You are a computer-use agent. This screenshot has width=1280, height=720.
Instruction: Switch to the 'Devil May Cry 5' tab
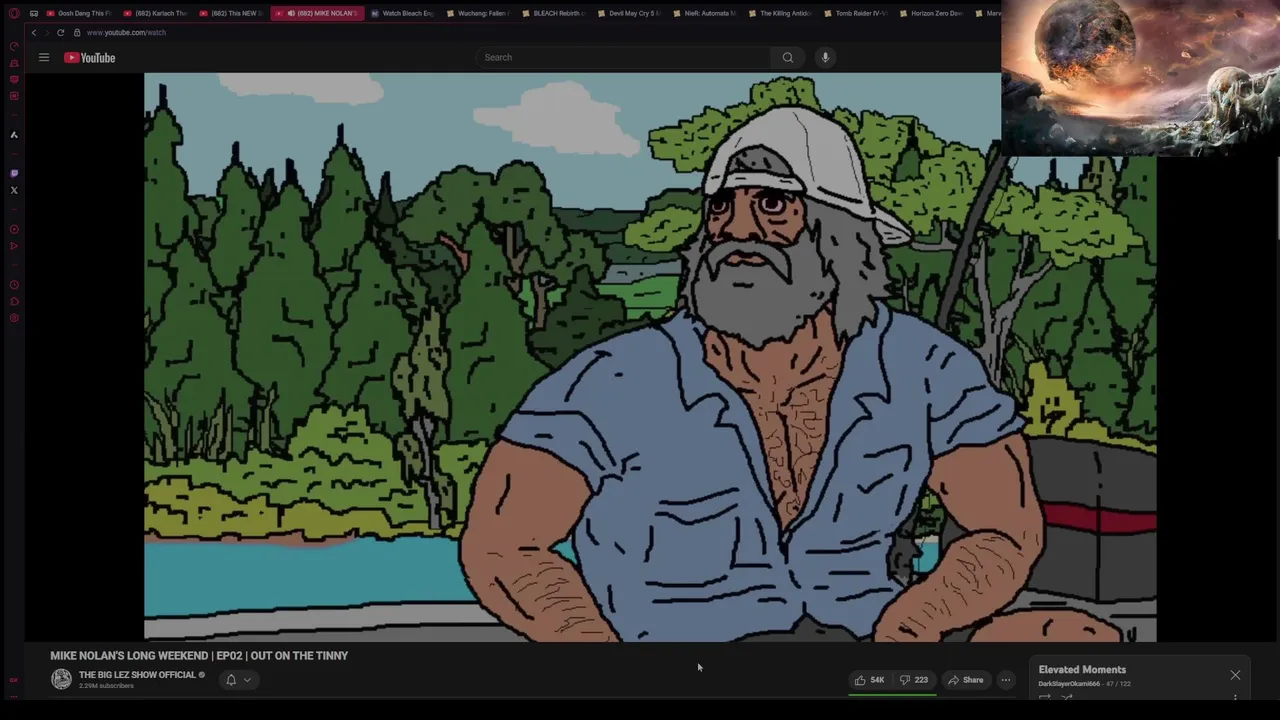629,13
